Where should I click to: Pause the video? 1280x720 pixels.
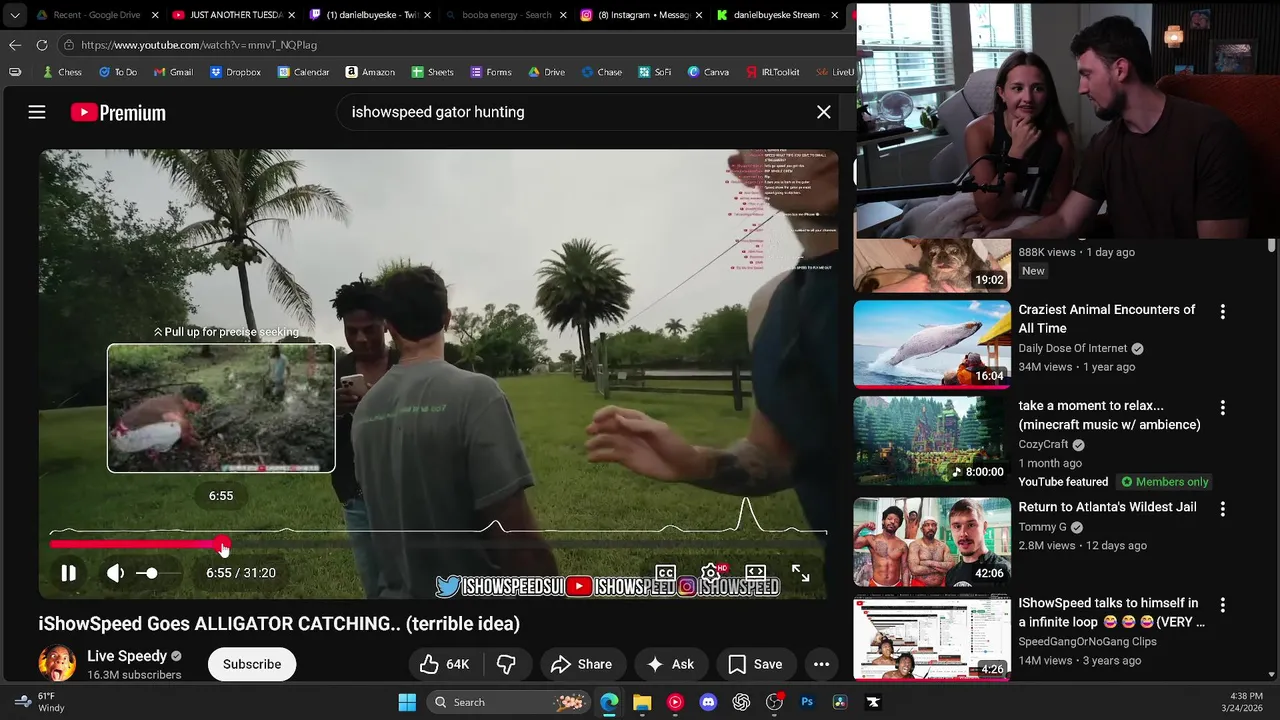pyautogui.click(x=68, y=573)
